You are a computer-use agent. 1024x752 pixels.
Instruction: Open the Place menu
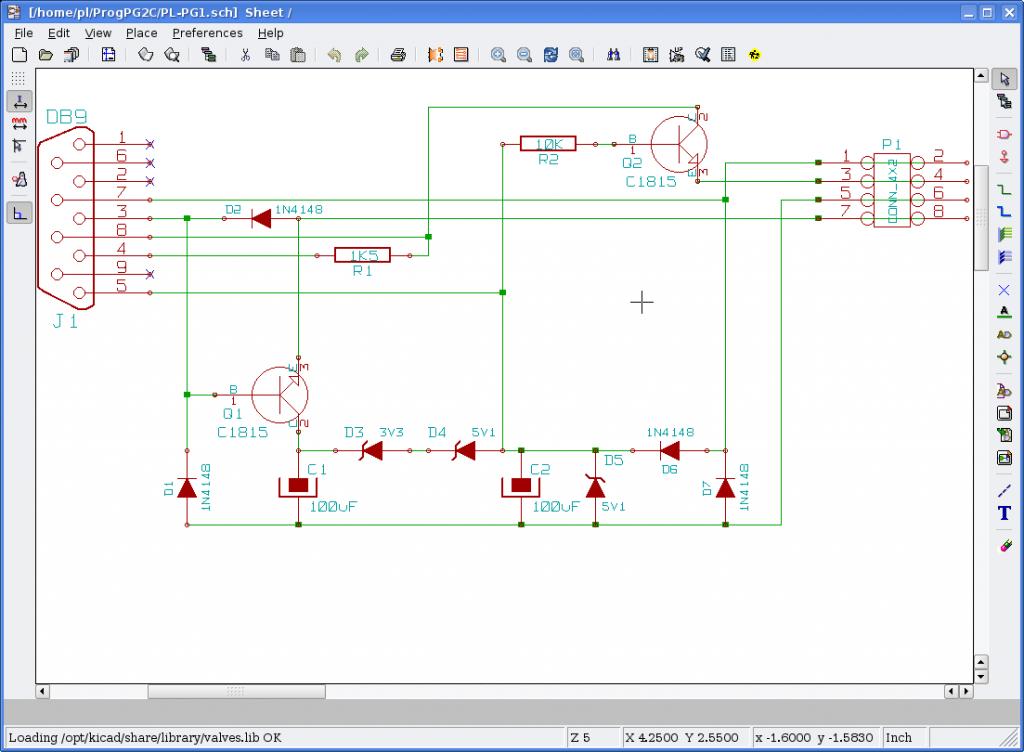(x=141, y=33)
